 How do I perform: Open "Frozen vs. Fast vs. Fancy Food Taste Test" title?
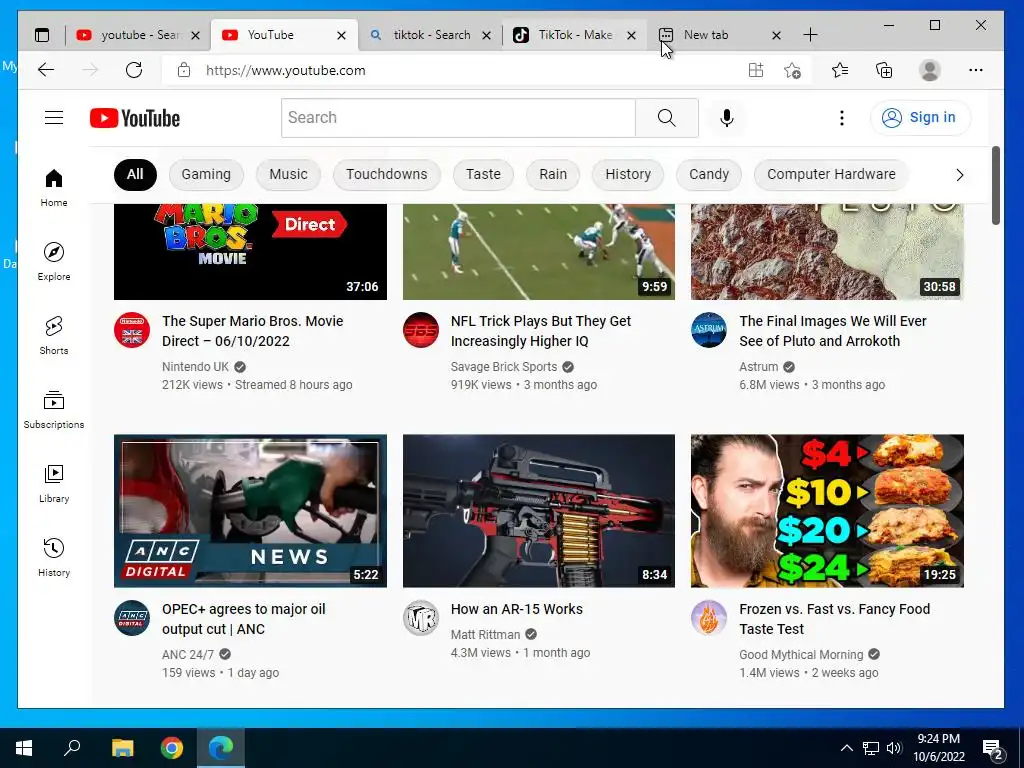835,619
